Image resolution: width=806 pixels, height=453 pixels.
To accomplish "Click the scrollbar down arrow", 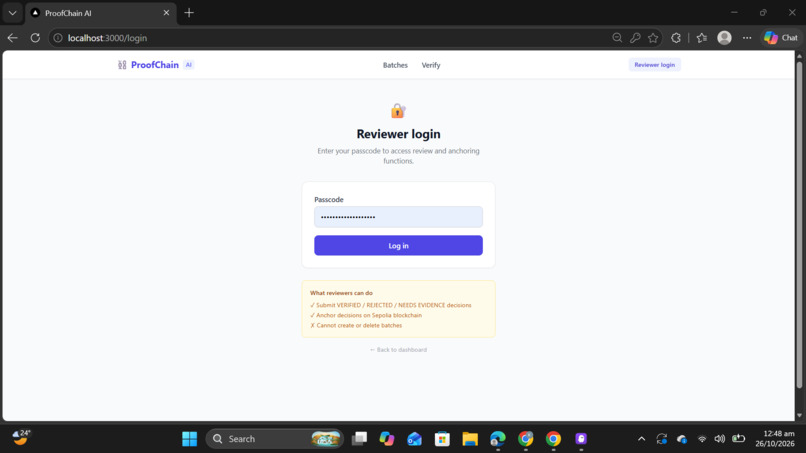I will (799, 415).
